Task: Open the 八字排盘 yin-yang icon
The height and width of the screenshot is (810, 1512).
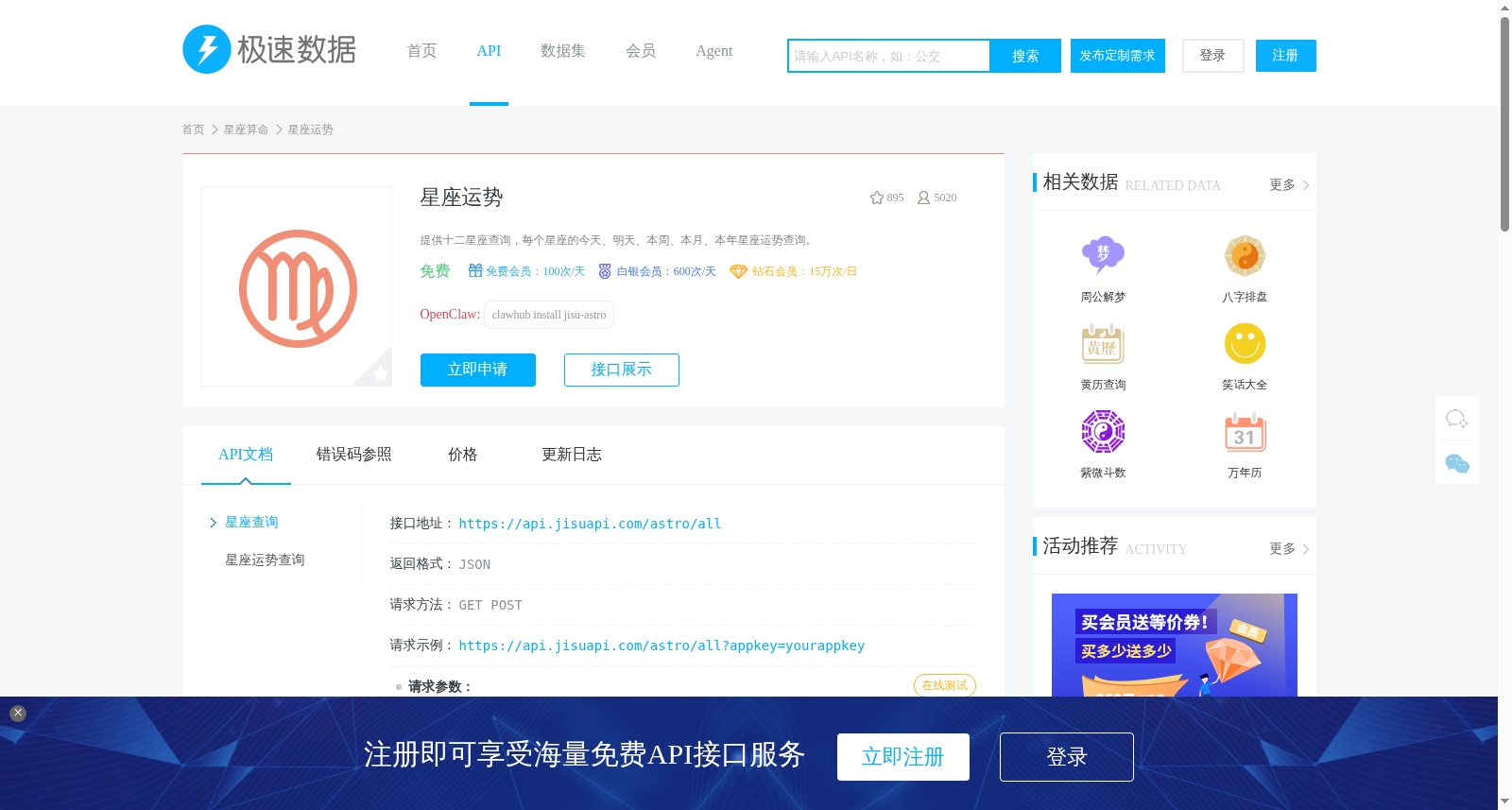Action: pos(1245,255)
